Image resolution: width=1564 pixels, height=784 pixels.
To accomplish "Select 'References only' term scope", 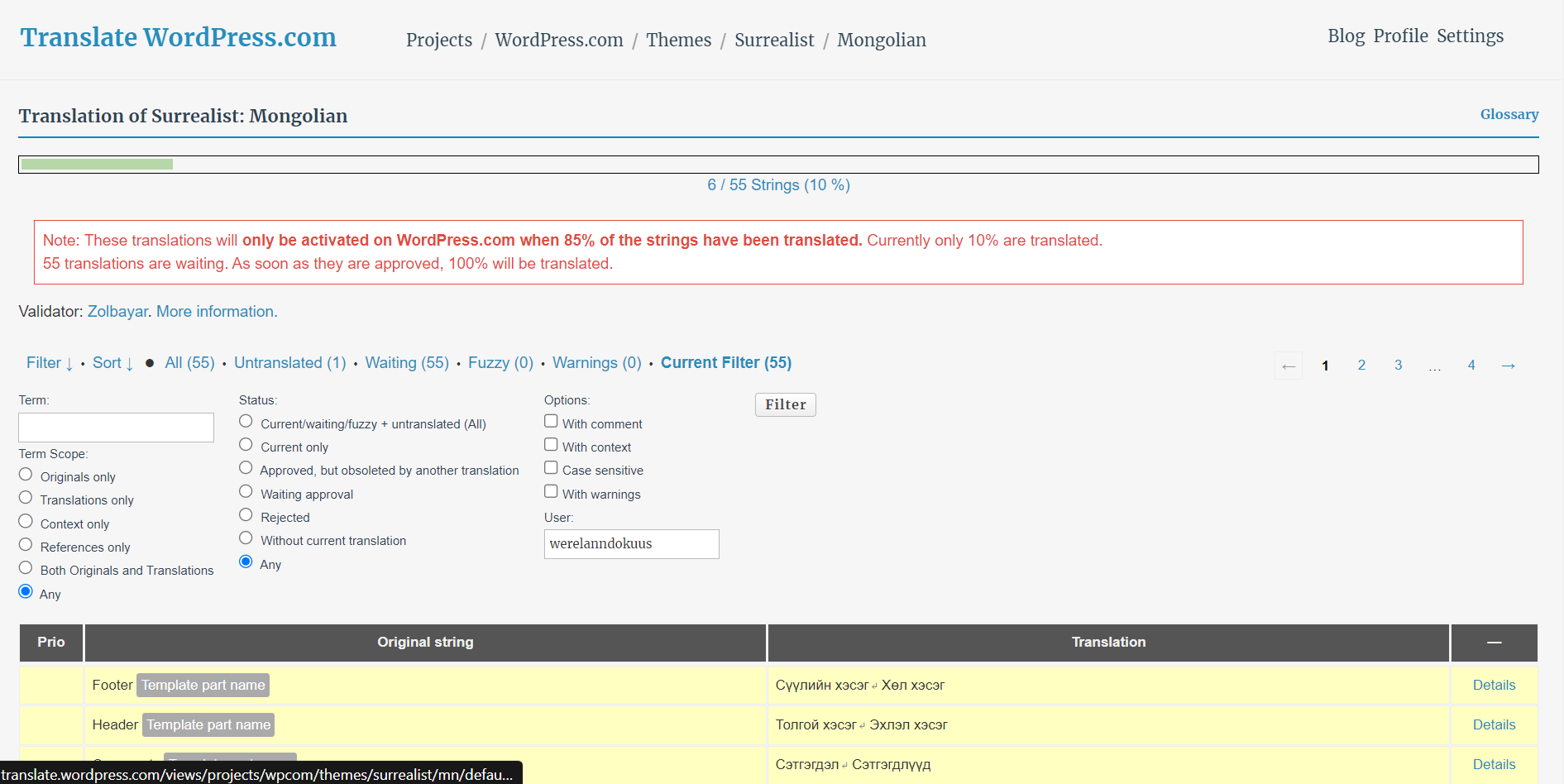I will (x=26, y=545).
